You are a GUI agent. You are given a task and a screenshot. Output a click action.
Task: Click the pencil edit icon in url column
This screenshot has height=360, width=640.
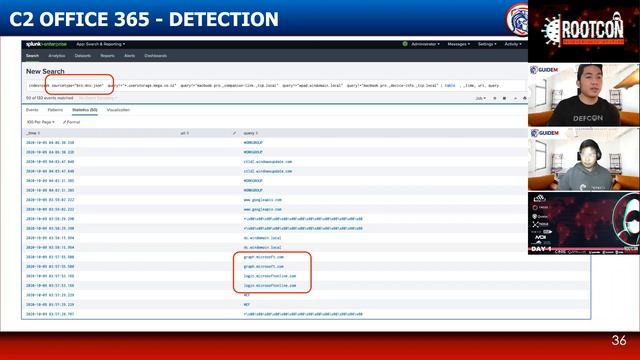[x=234, y=133]
